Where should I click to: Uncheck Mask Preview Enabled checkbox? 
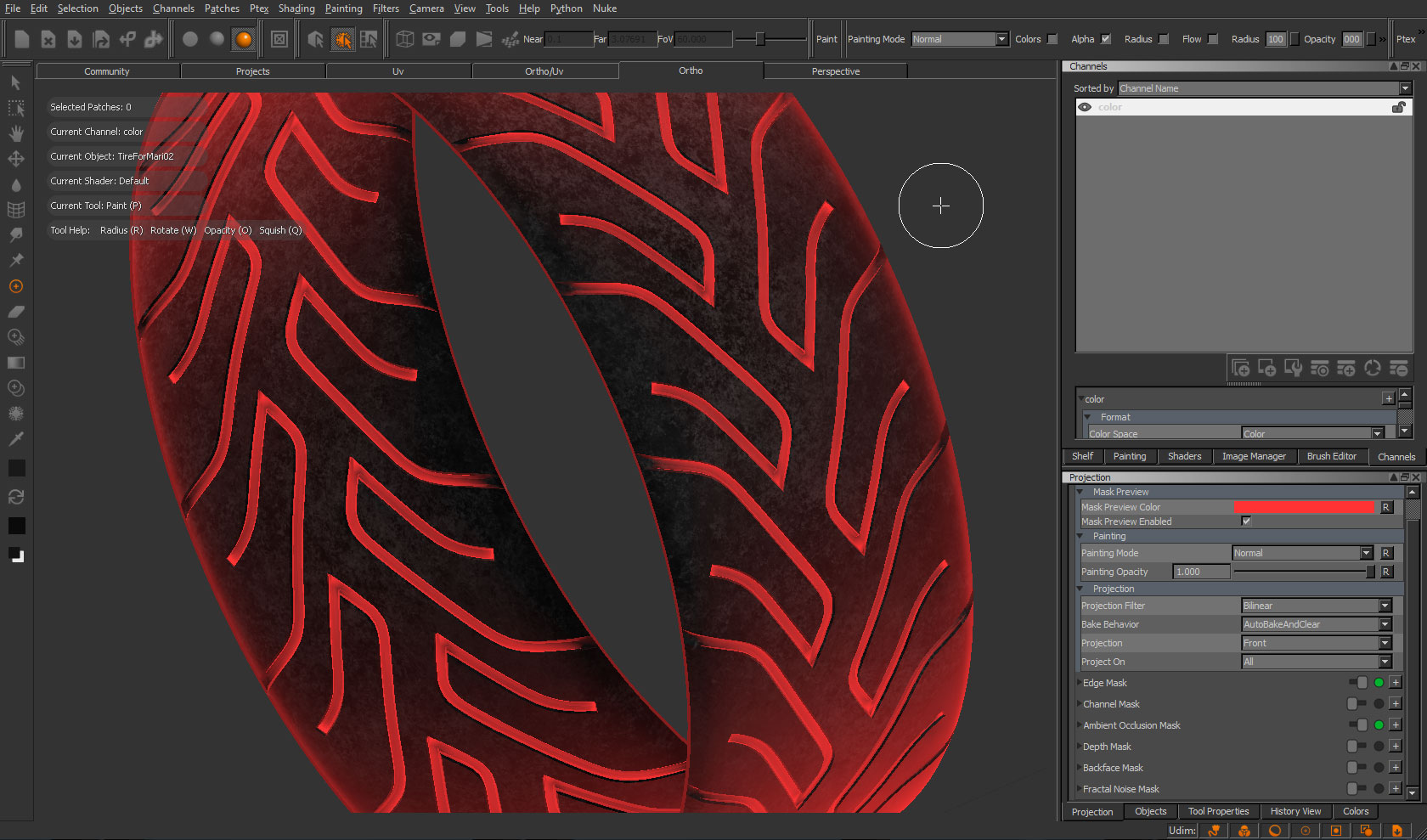[x=1246, y=521]
